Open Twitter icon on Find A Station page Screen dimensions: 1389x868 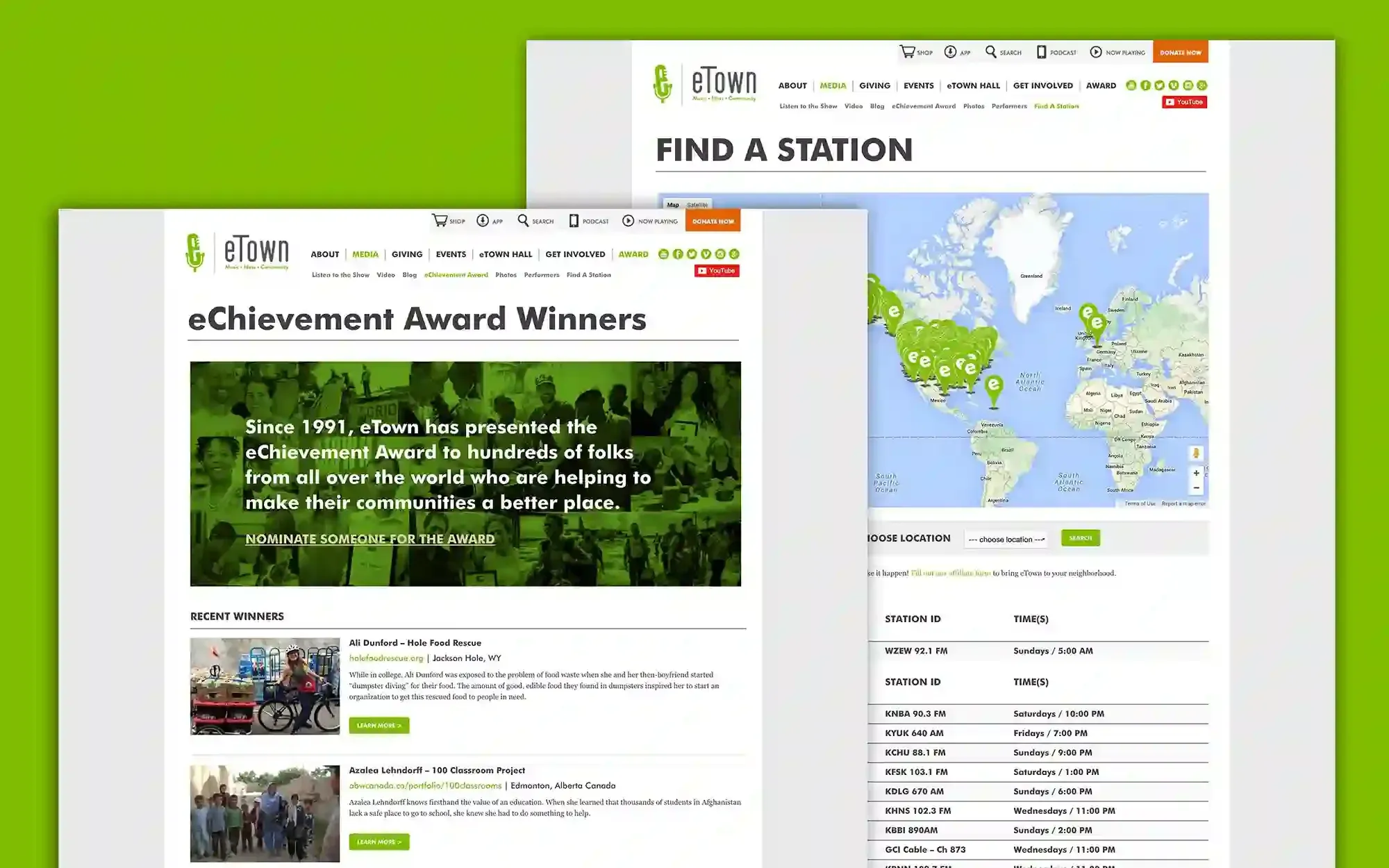[1159, 85]
